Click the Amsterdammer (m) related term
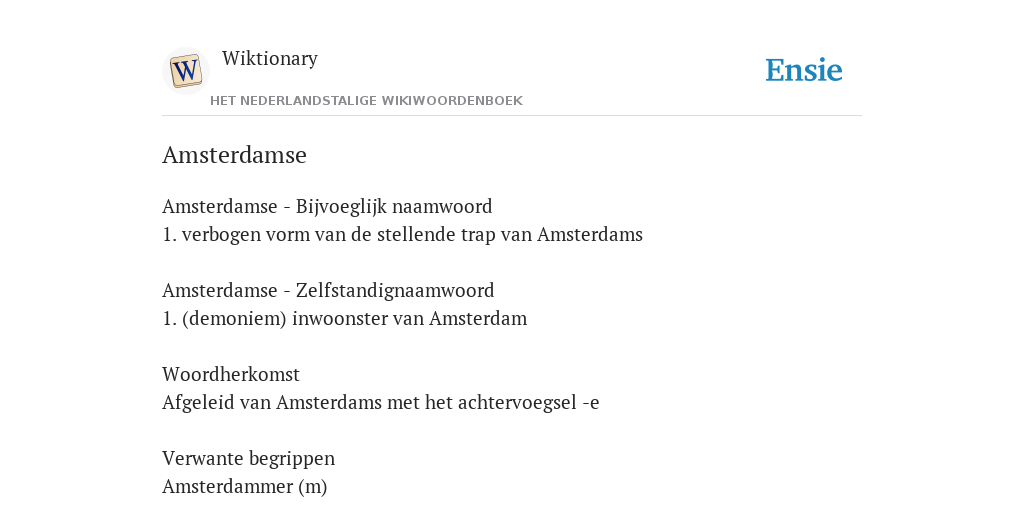This screenshot has height=512, width=1024. pos(245,487)
